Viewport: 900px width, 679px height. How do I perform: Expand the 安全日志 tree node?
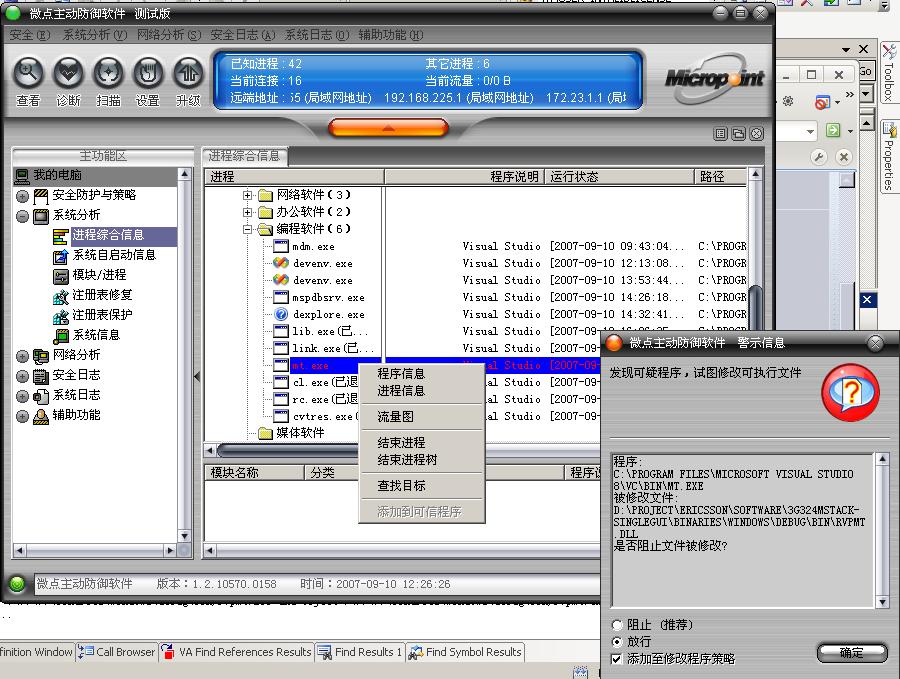coord(22,377)
